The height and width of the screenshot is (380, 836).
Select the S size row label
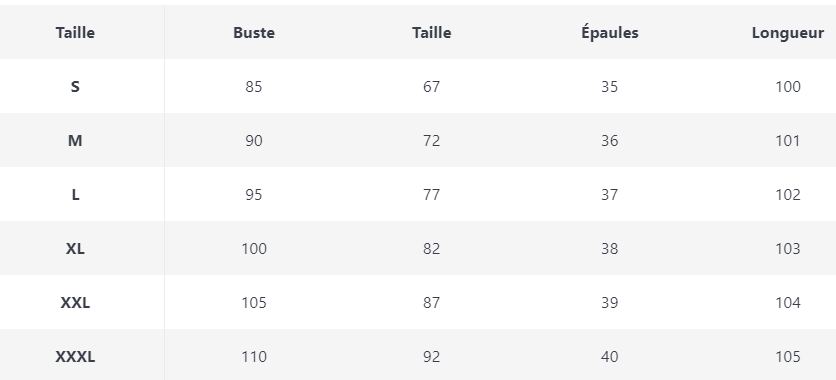coord(75,86)
